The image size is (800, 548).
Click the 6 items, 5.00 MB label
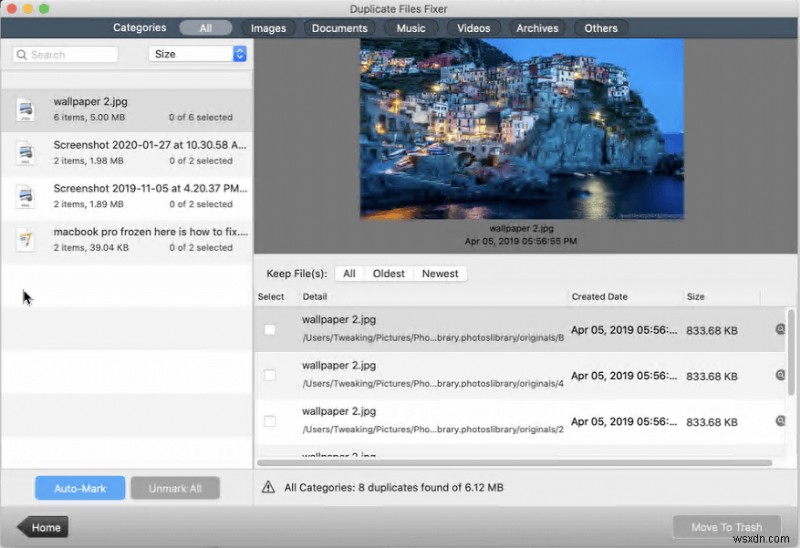(89, 117)
